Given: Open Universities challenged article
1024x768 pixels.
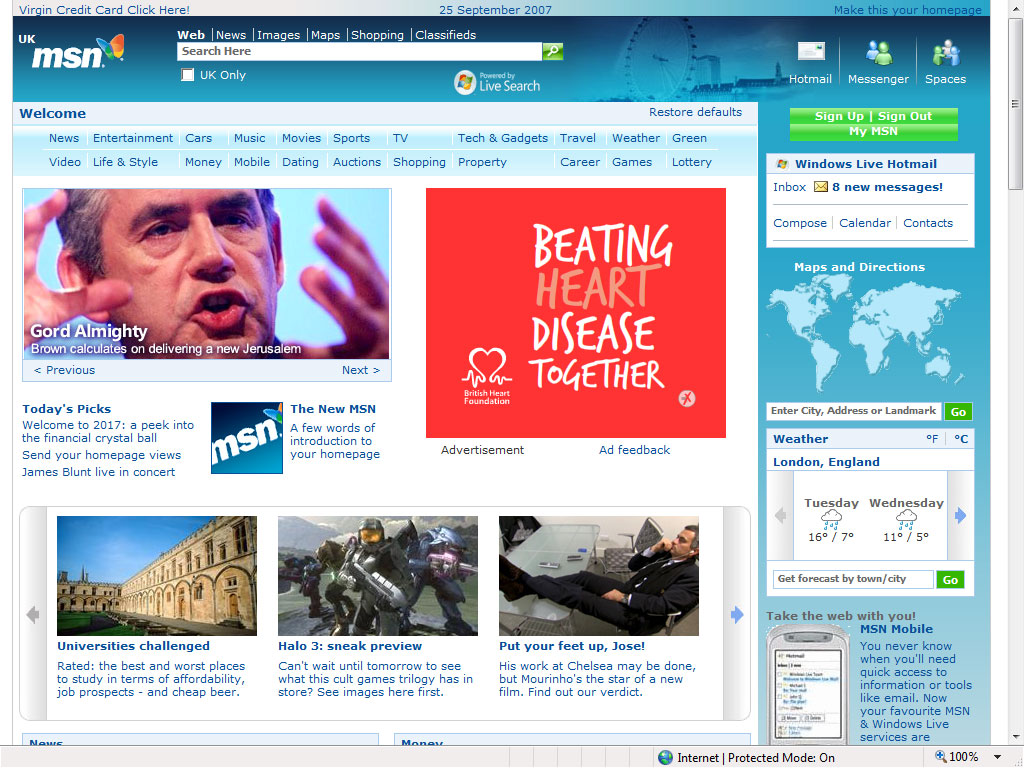Looking at the screenshot, I should (133, 646).
